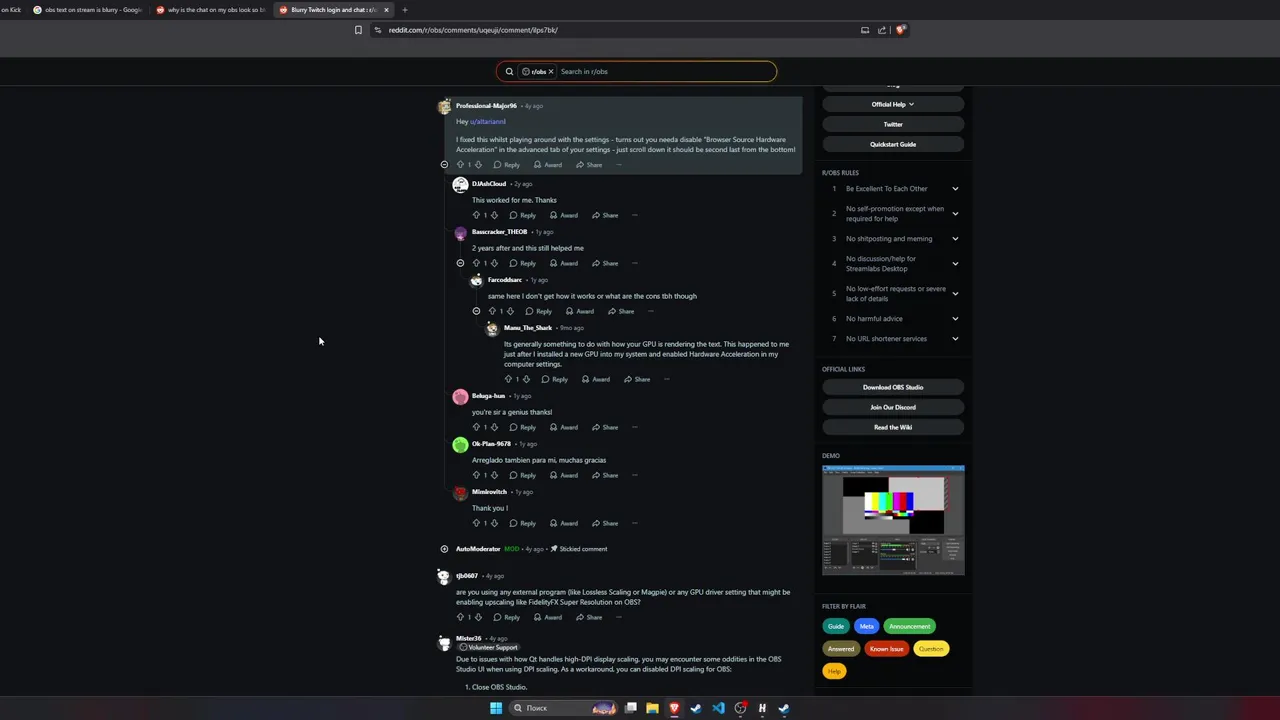Open OBS Studio from the taskbar
1280x720 pixels.
tap(740, 708)
